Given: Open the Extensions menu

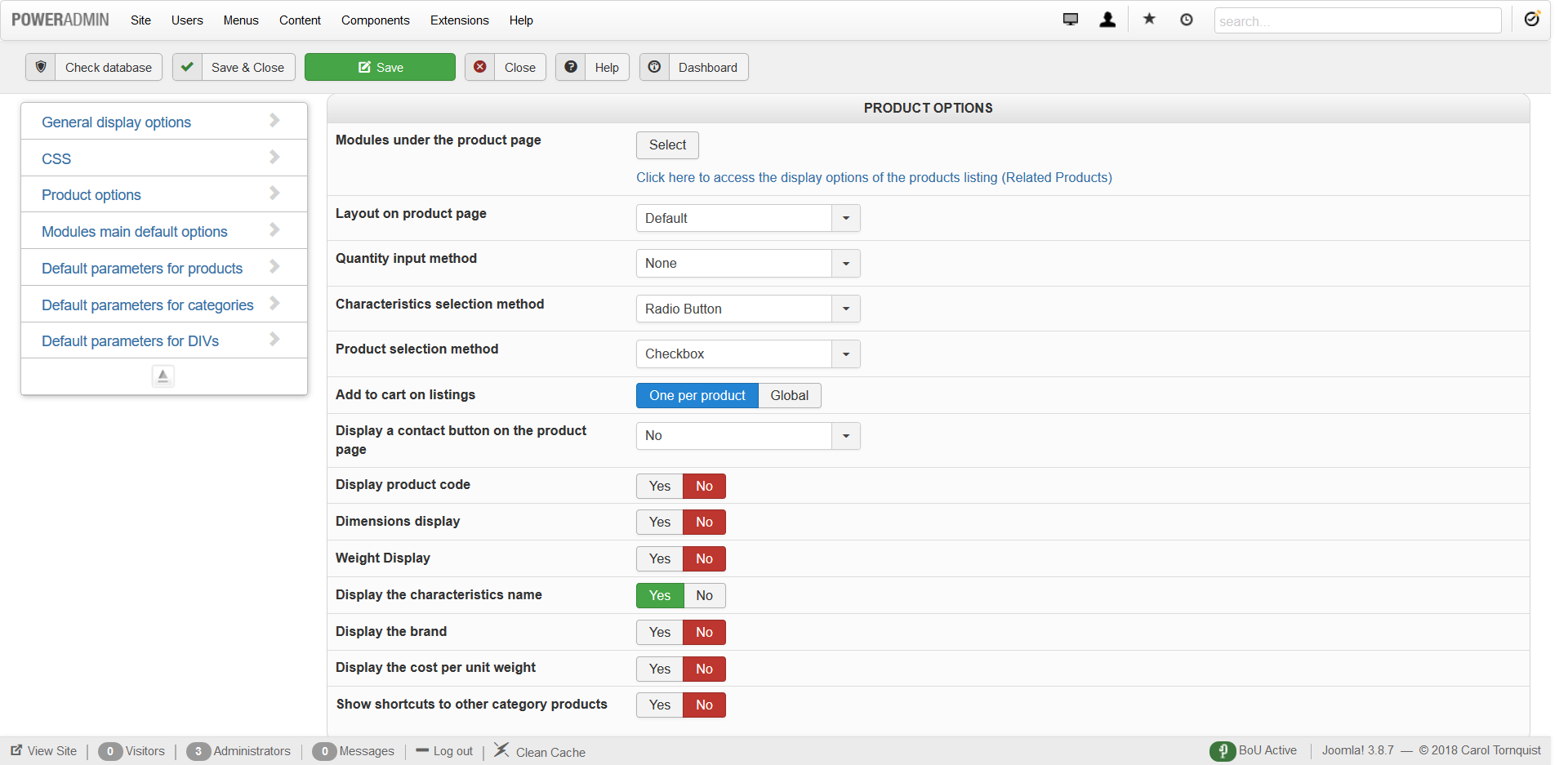Looking at the screenshot, I should [460, 20].
